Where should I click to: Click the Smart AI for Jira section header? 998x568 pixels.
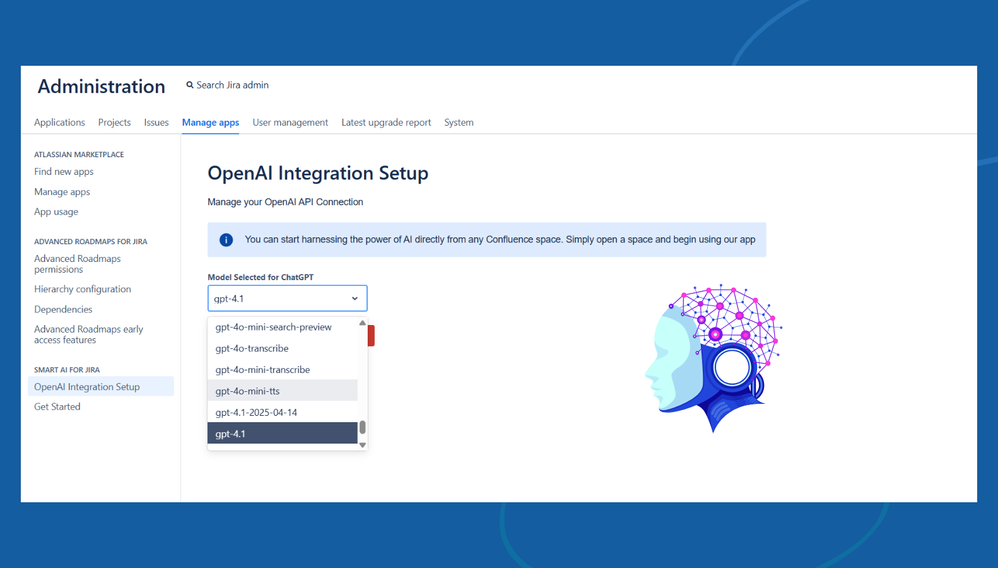67,369
